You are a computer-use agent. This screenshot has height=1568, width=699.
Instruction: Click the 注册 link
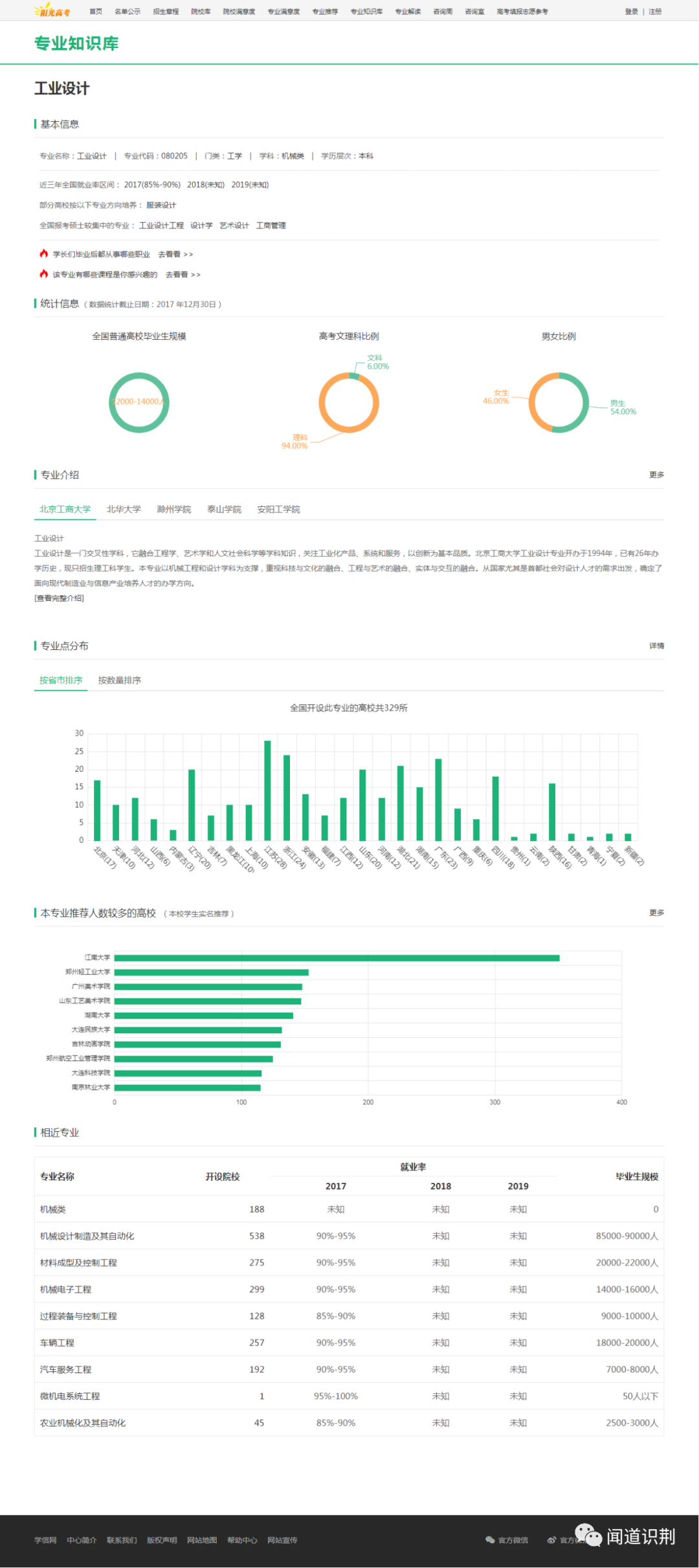click(655, 12)
